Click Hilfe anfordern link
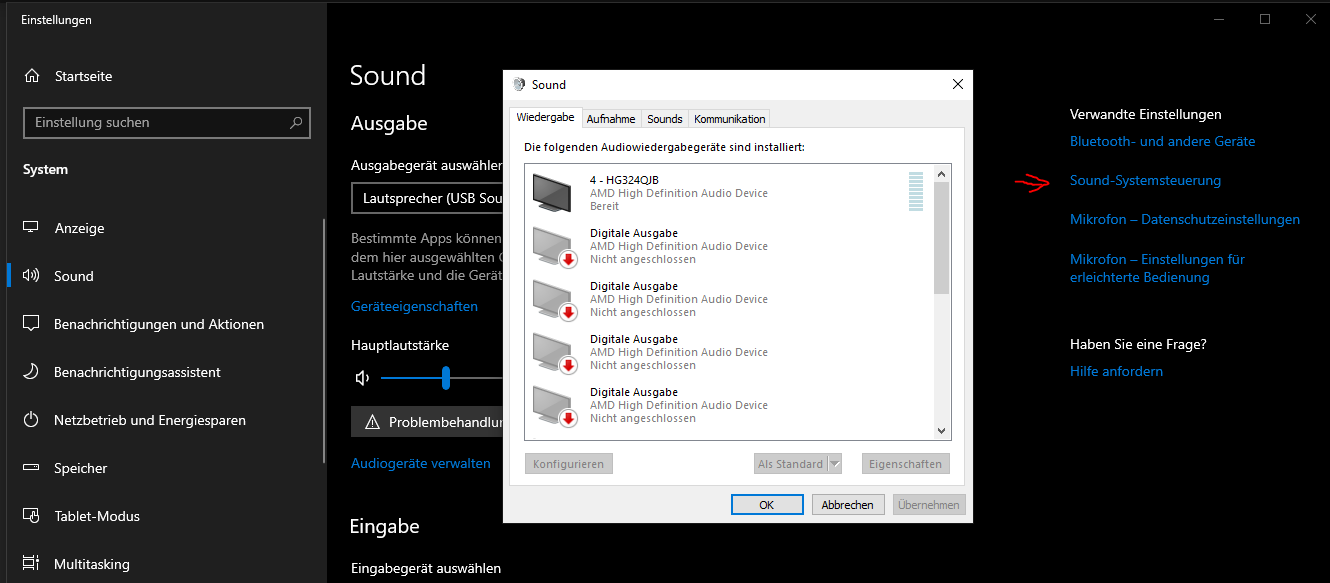The width and height of the screenshot is (1330, 583). [1116, 371]
